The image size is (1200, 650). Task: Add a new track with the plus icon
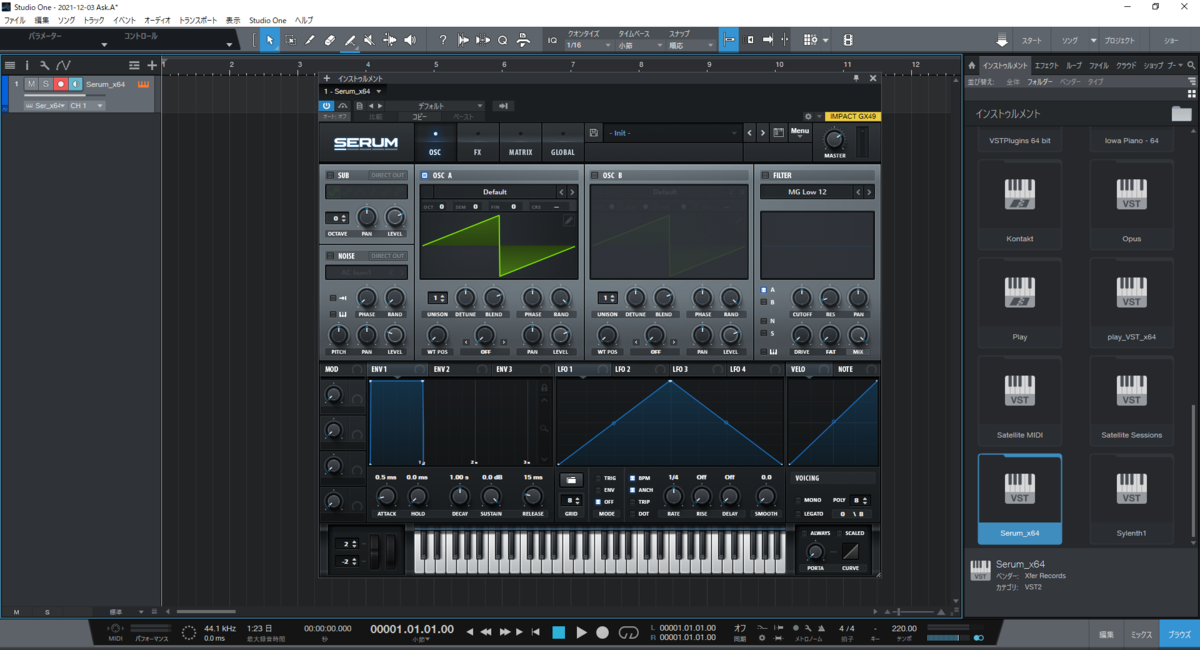152,65
